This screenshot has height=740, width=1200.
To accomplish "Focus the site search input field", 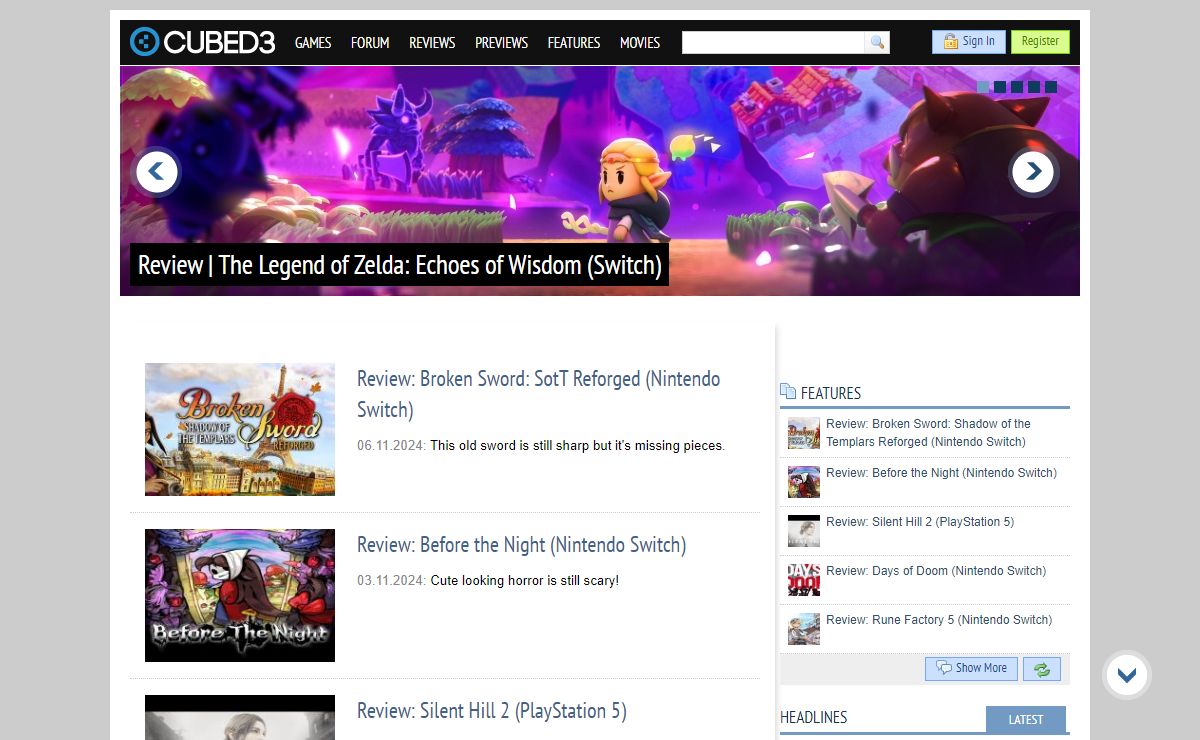I will [773, 42].
